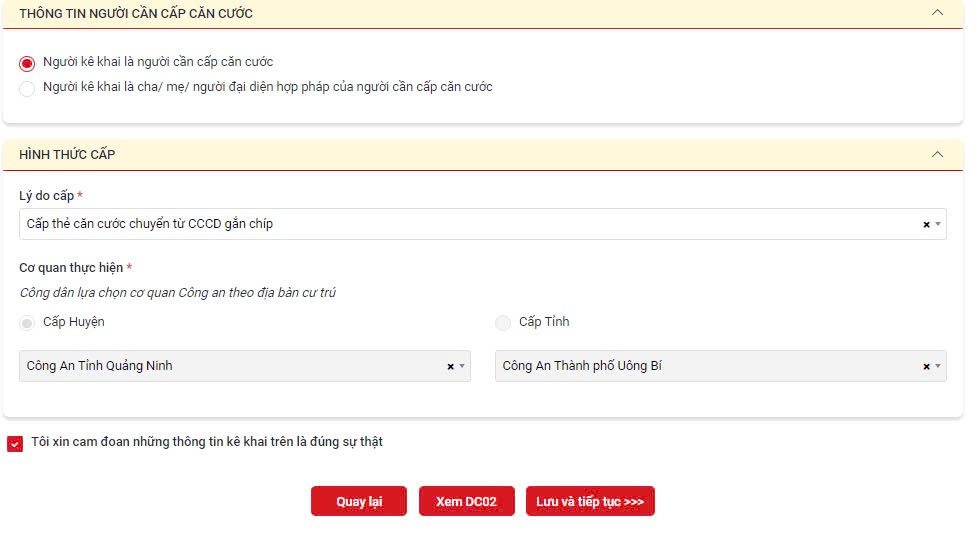The width and height of the screenshot is (980, 547).
Task: Select the cha/mẹ/người đại diện hợp pháp option
Action: pos(27,88)
